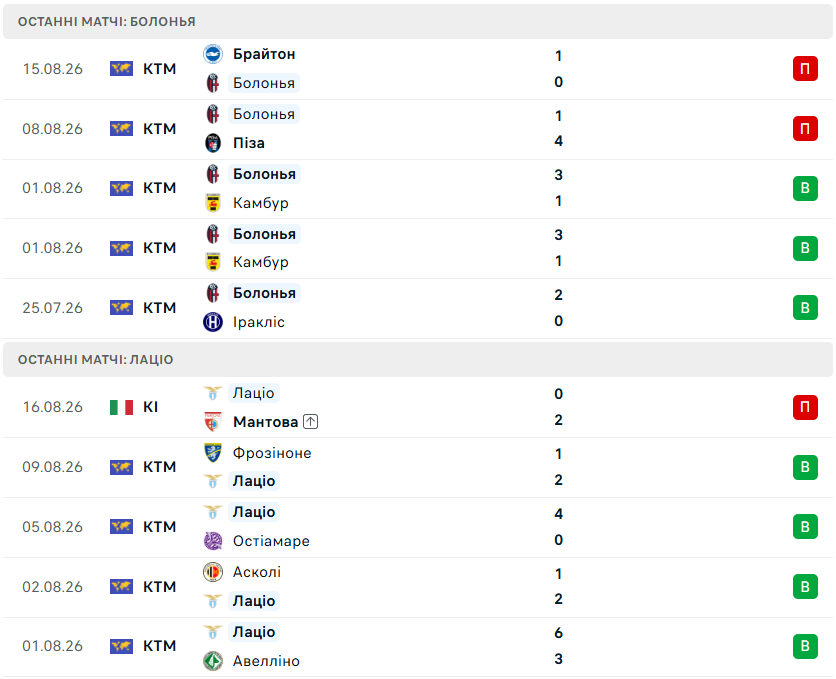Screen dimensions: 836x679
Task: Click the Ascoli club crest
Action: click(213, 572)
